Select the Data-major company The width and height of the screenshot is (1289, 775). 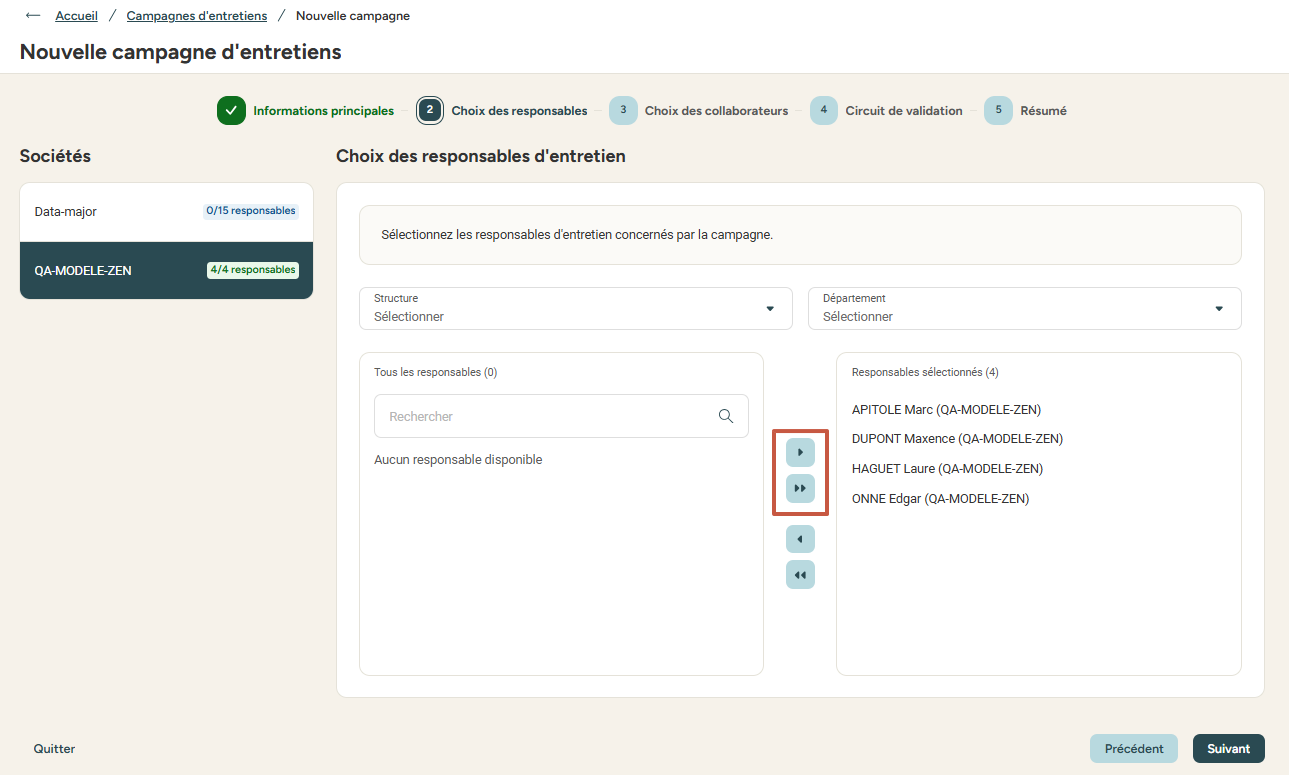coord(166,212)
